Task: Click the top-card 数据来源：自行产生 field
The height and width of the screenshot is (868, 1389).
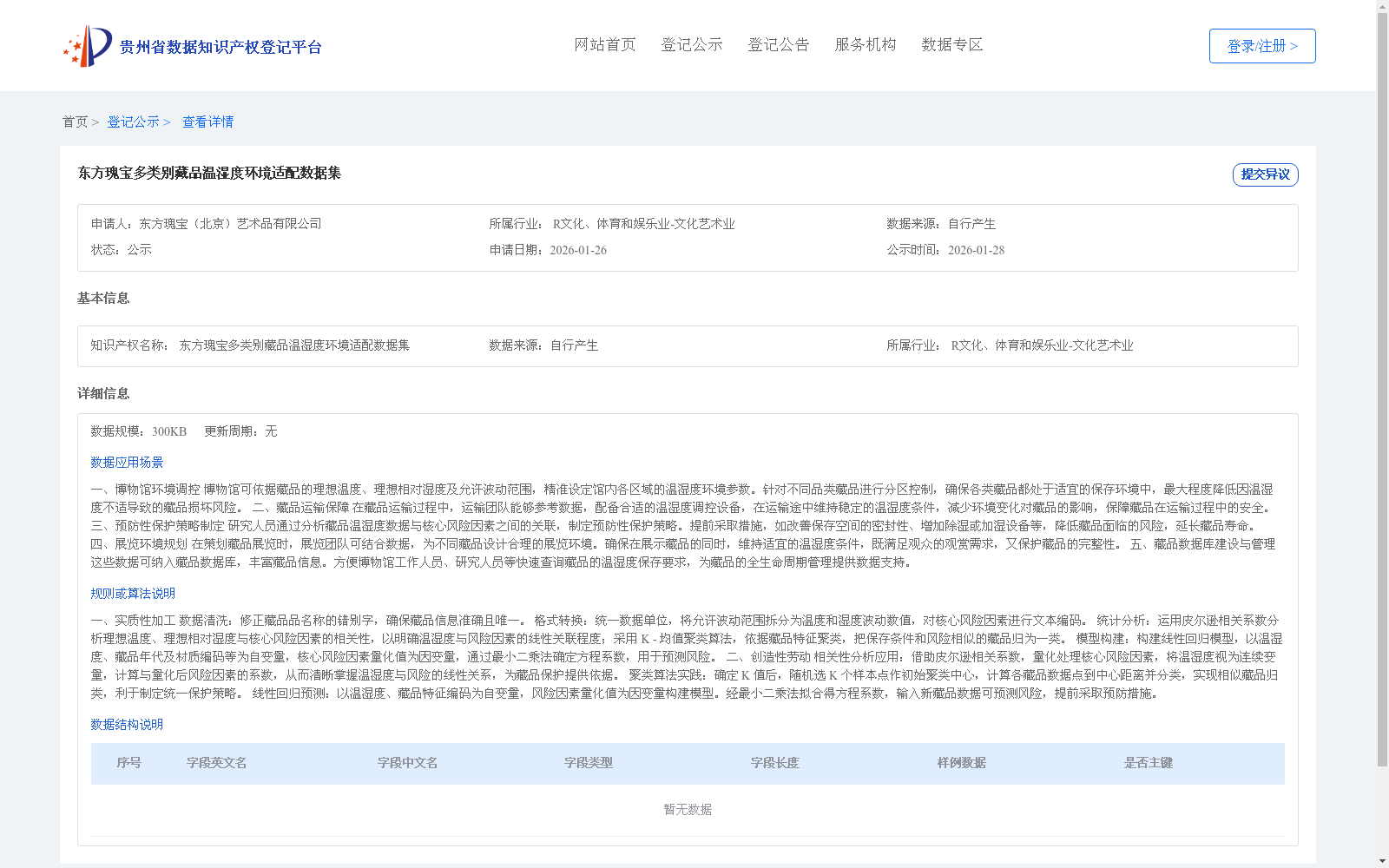Action: 941,224
